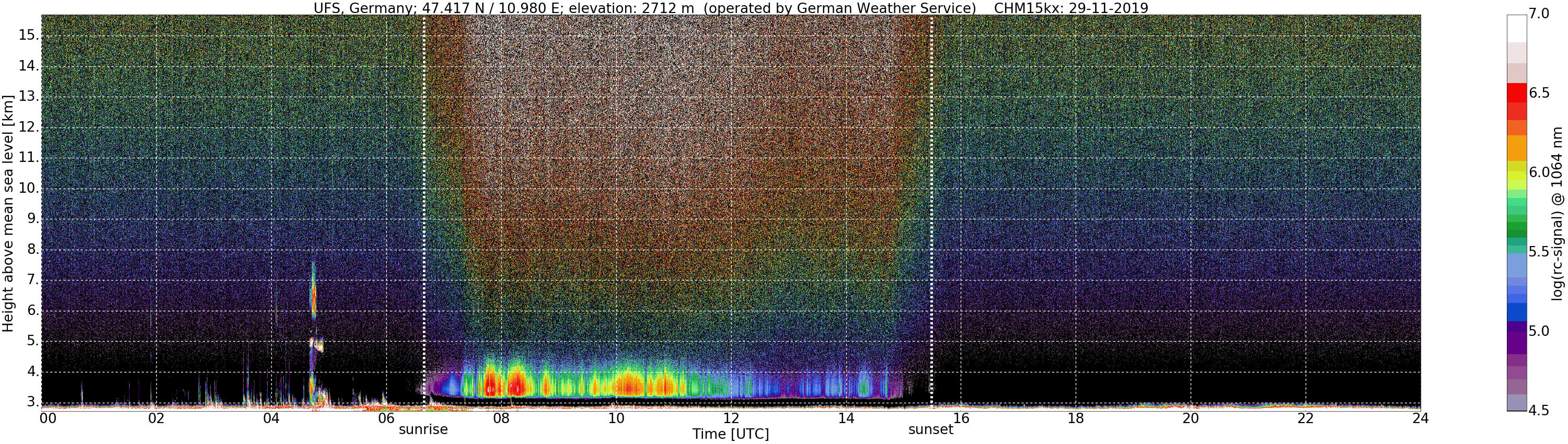Click the x-axis tick label '02'
The height and width of the screenshot is (444, 1568).
[x=156, y=418]
